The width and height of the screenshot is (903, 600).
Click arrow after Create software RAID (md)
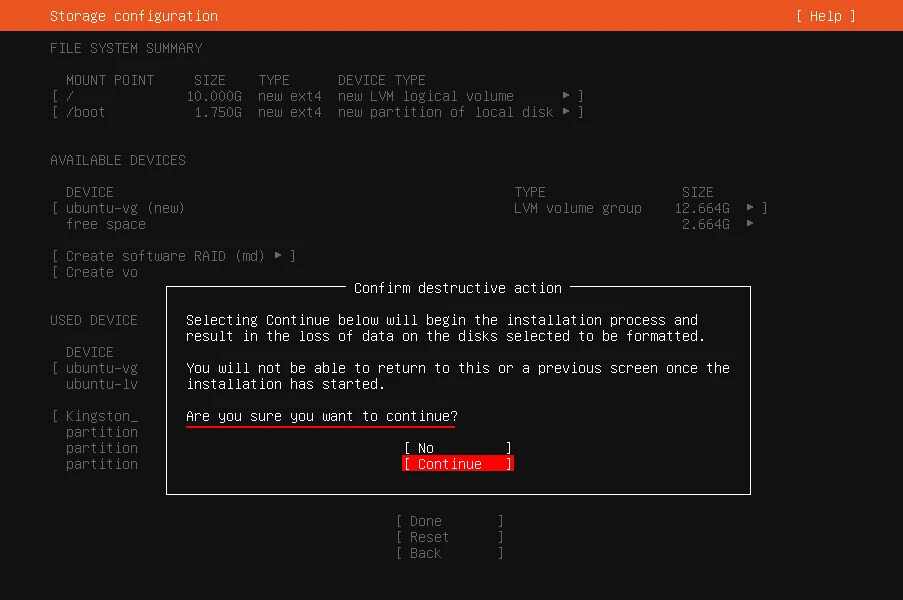tap(278, 256)
